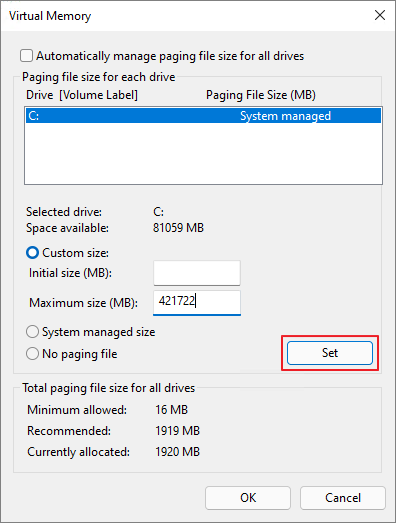Screen dimensions: 396x523
Task: Choose No paging file option
Action: (32, 354)
